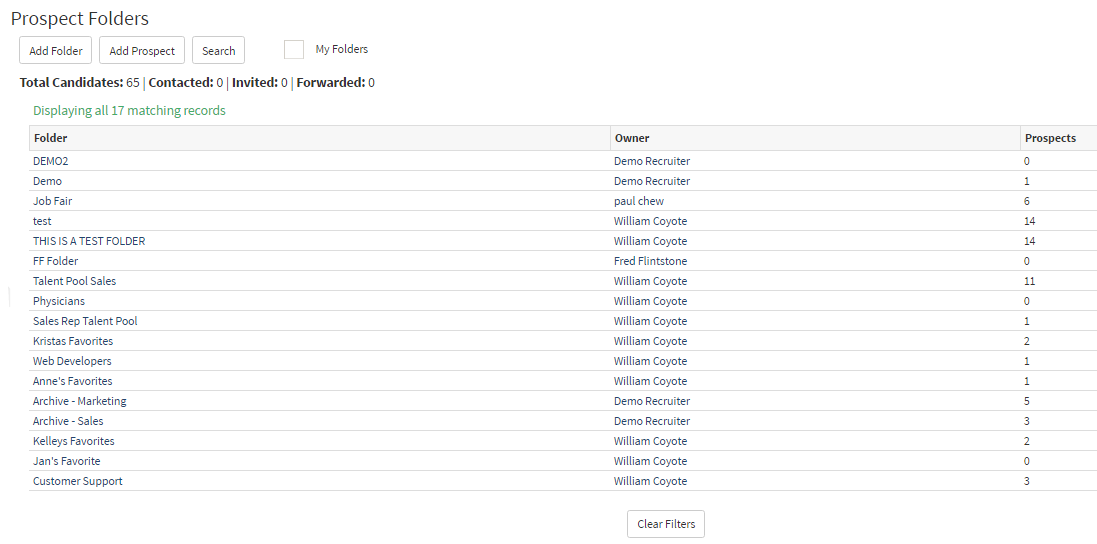Sort by the Folder column header

[x=50, y=138]
